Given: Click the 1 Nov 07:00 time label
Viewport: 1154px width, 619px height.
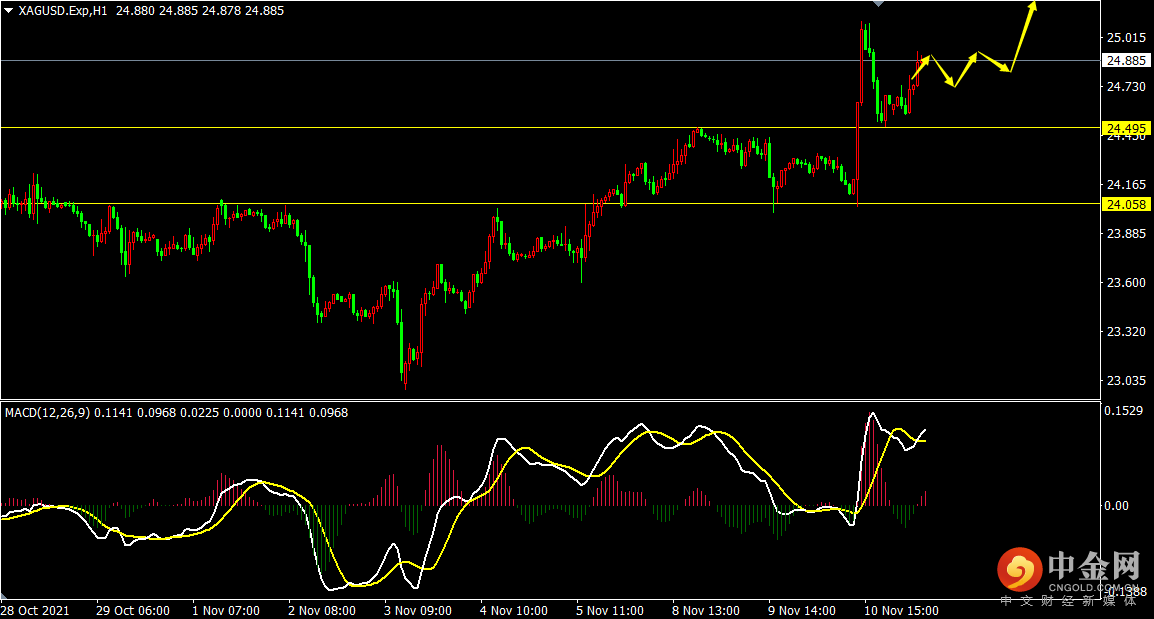Looking at the screenshot, I should click(x=226, y=611).
